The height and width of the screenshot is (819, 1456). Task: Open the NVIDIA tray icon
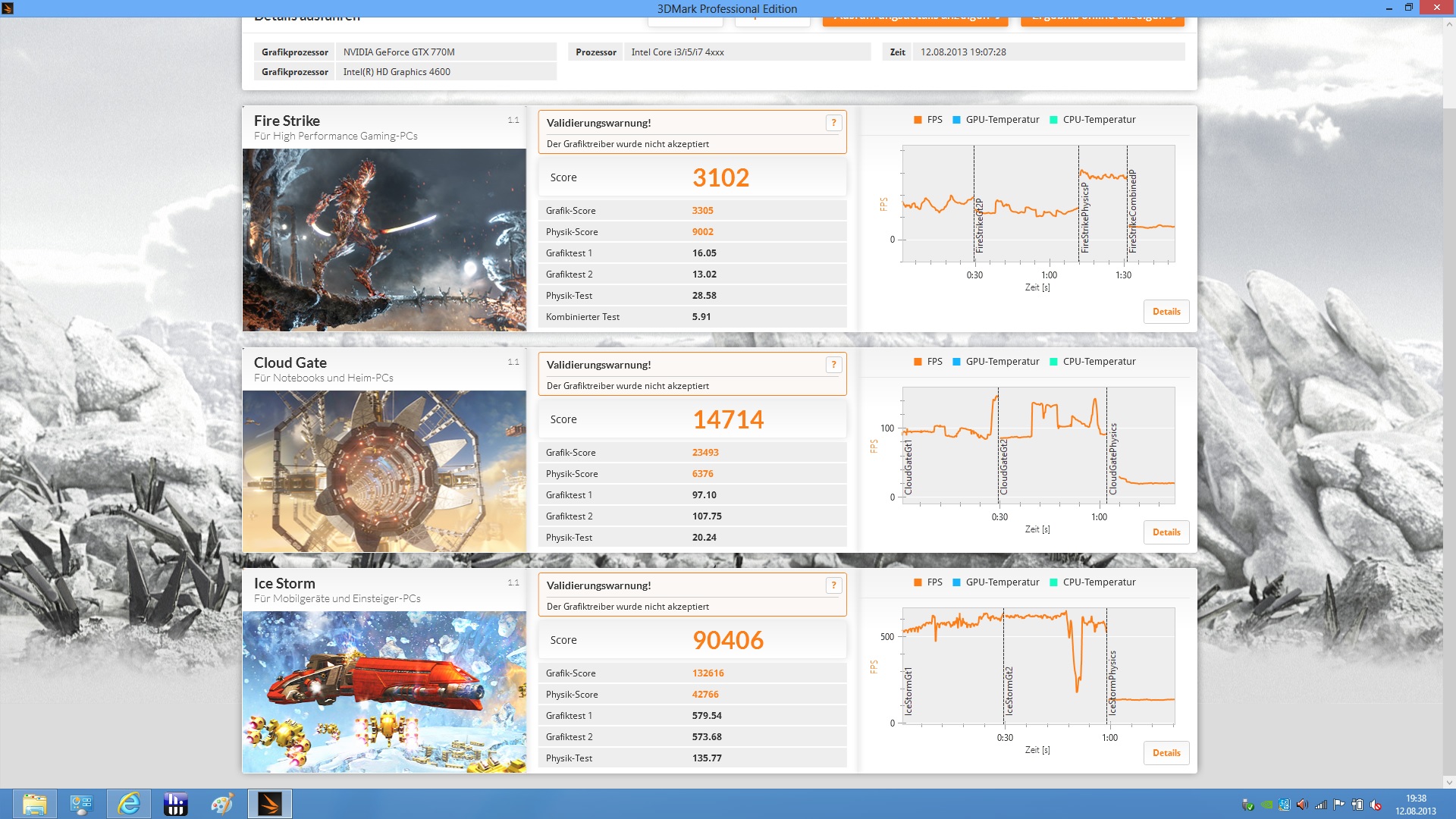tap(1266, 805)
